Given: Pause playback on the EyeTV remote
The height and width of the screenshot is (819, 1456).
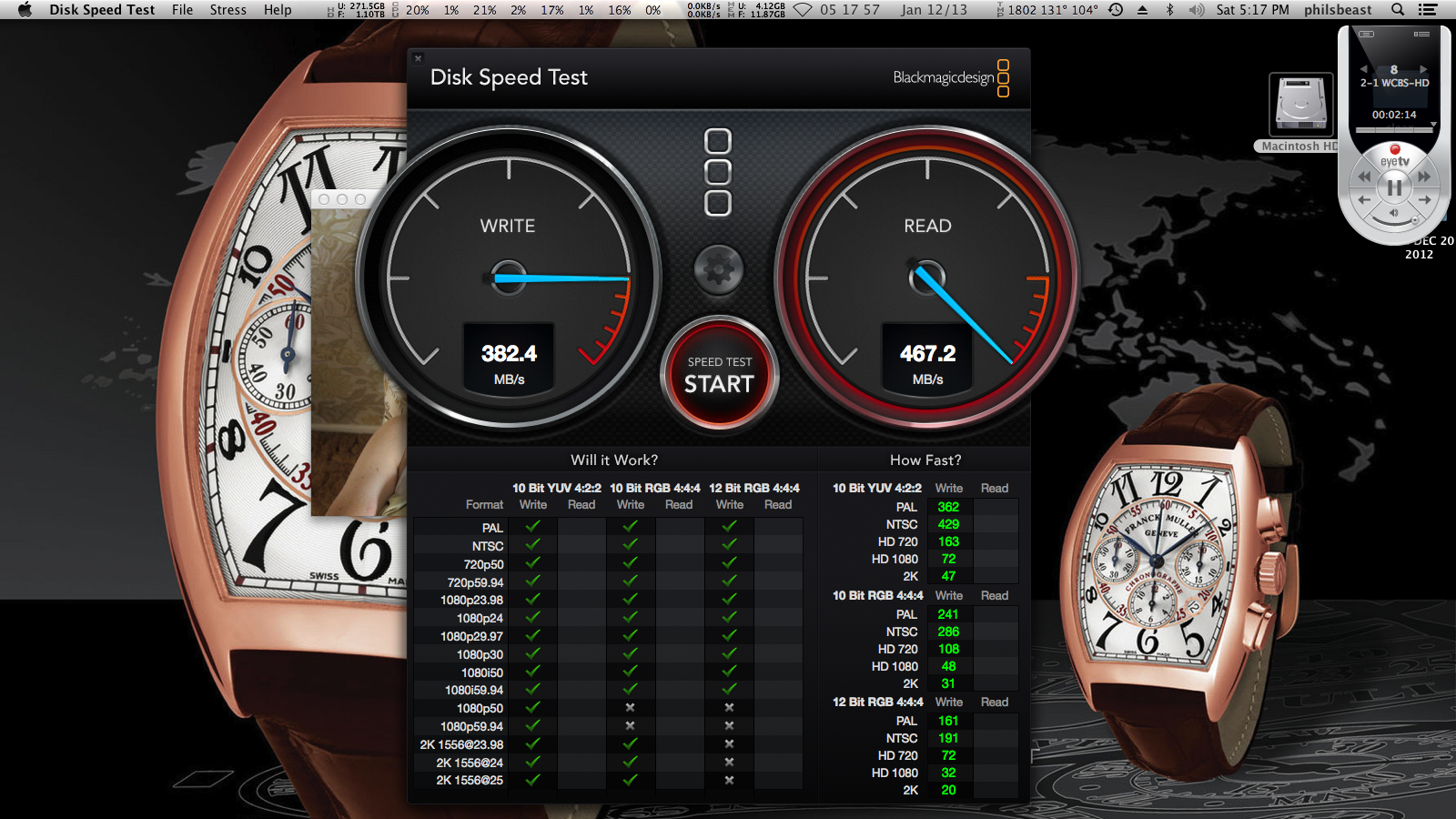Looking at the screenshot, I should pos(1394,187).
